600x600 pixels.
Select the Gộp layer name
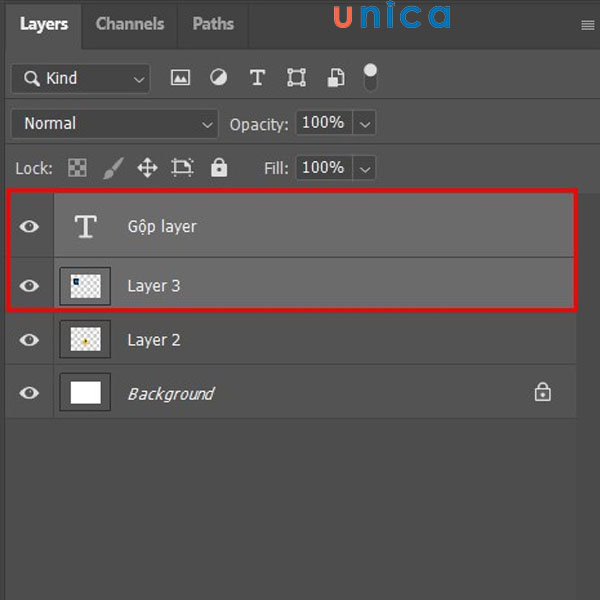tap(162, 227)
